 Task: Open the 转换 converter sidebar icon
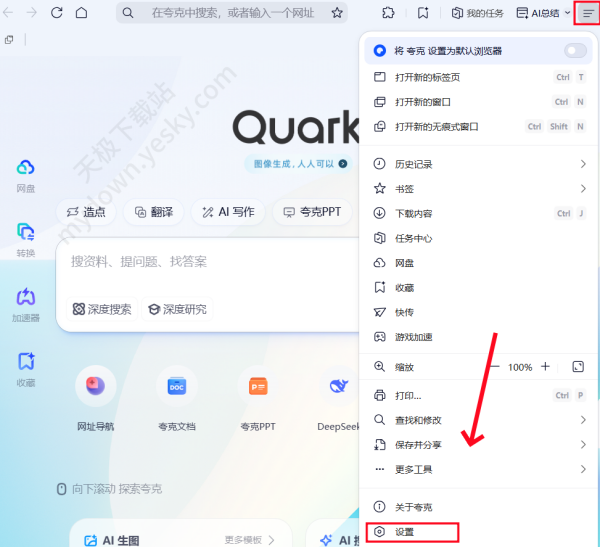tap(26, 232)
